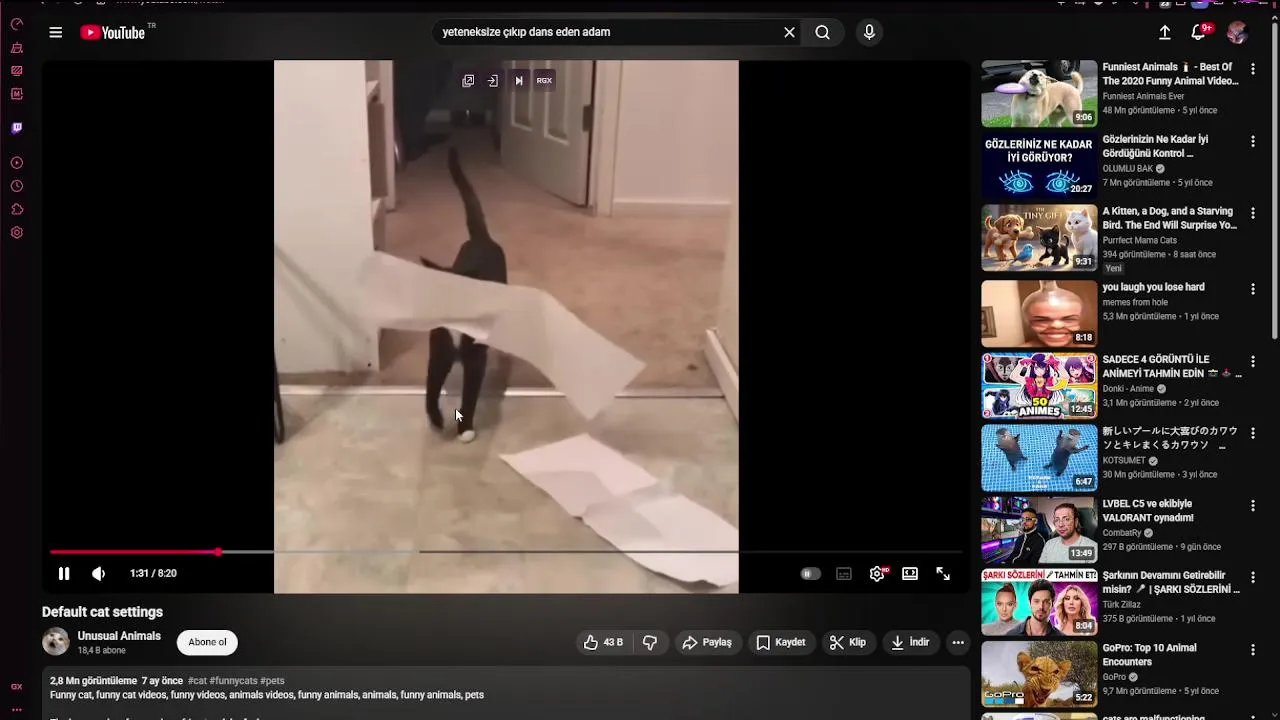Switch to theater mode
The width and height of the screenshot is (1280, 720).
coord(910,573)
